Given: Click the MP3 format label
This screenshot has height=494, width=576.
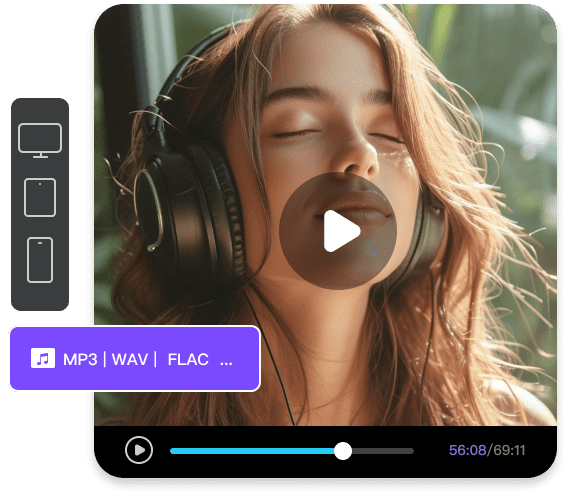Looking at the screenshot, I should click(80, 359).
